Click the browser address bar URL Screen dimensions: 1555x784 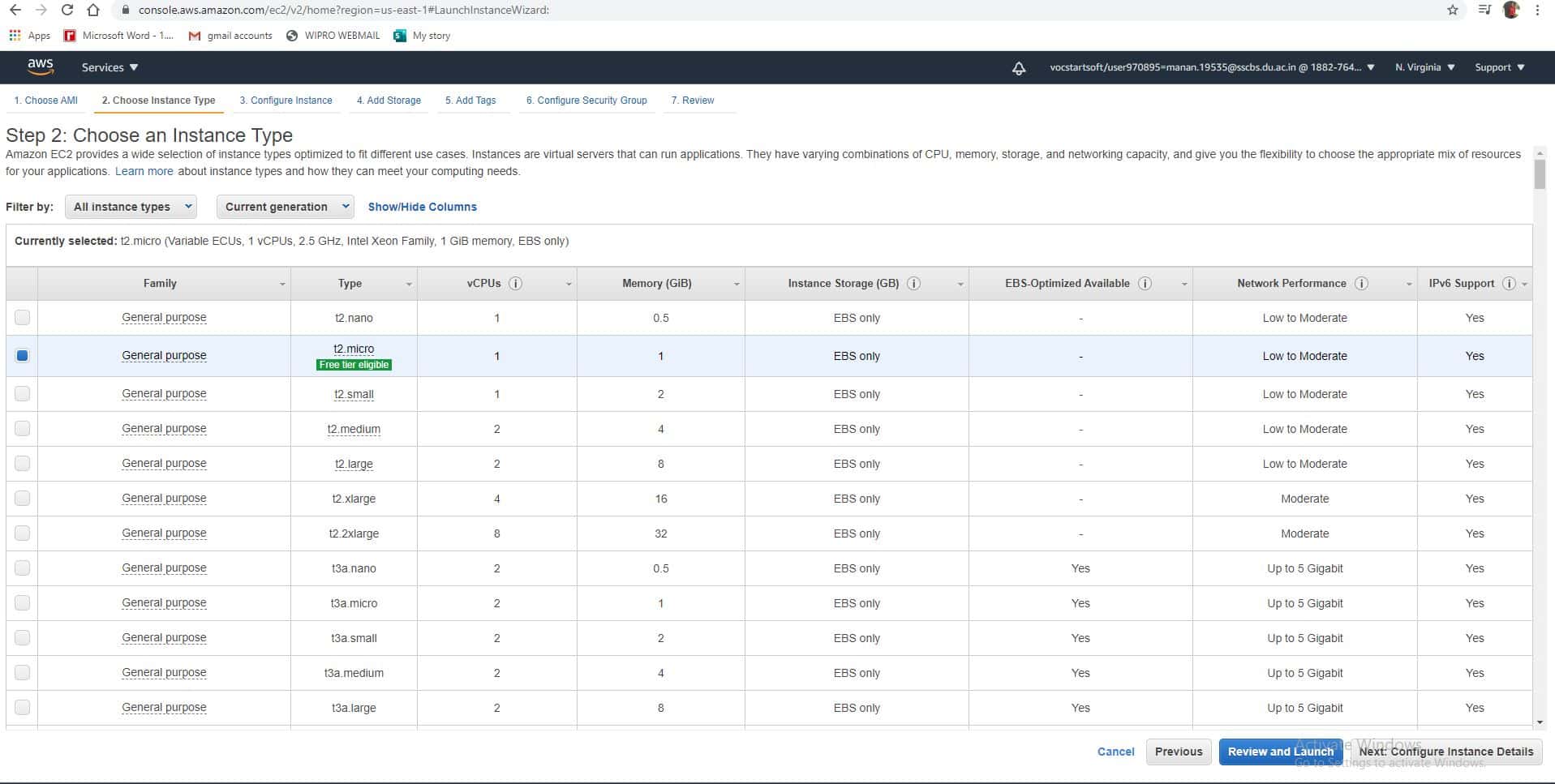(344, 10)
